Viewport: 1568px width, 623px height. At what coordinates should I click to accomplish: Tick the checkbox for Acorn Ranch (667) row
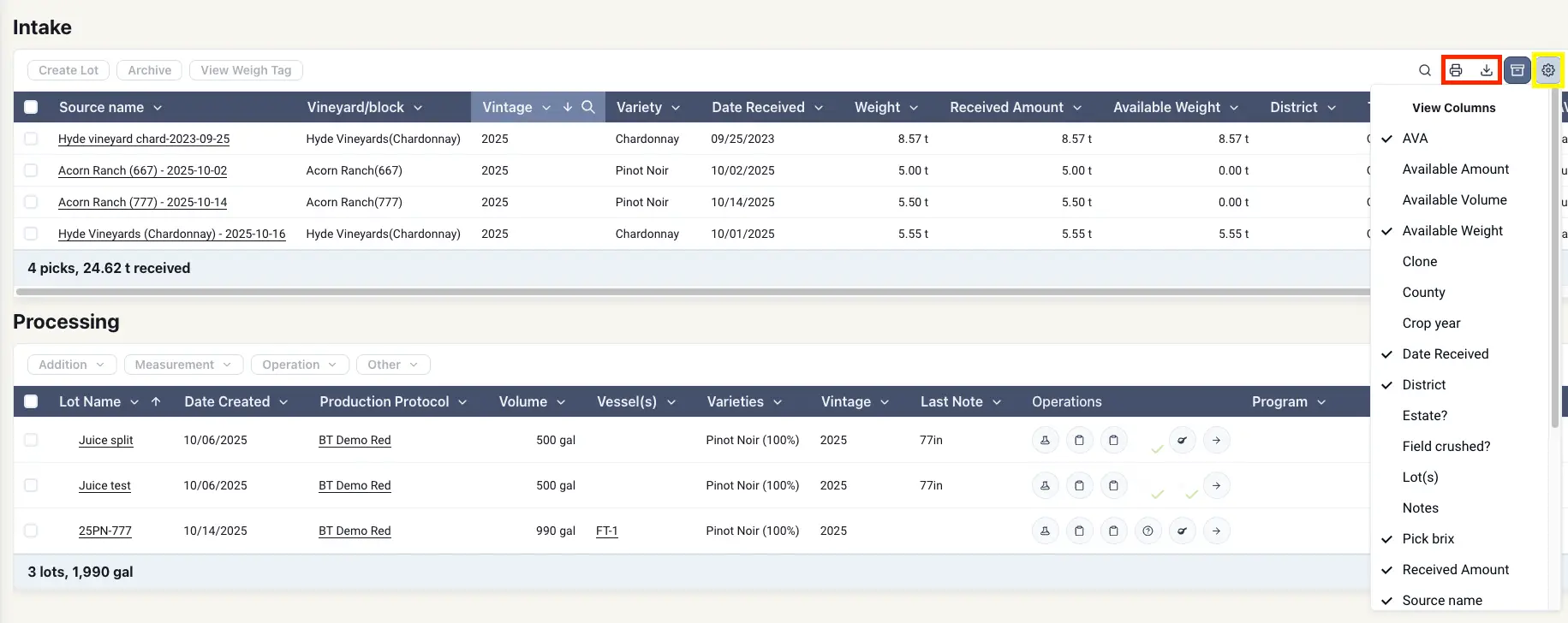click(x=31, y=170)
